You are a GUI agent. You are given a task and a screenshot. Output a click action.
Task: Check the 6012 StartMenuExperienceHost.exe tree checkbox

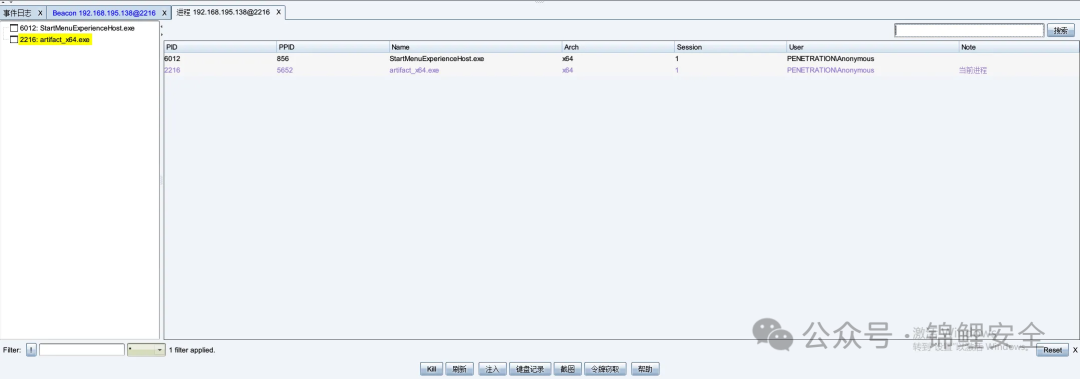tap(14, 28)
